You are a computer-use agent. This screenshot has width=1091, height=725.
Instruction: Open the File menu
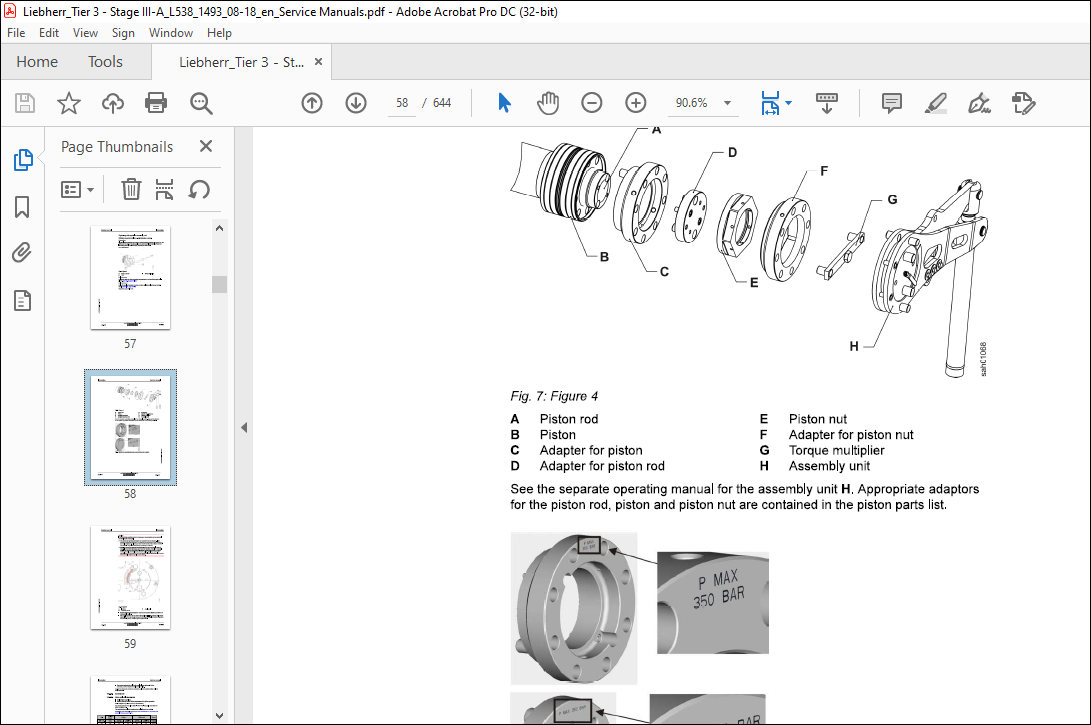(x=16, y=33)
